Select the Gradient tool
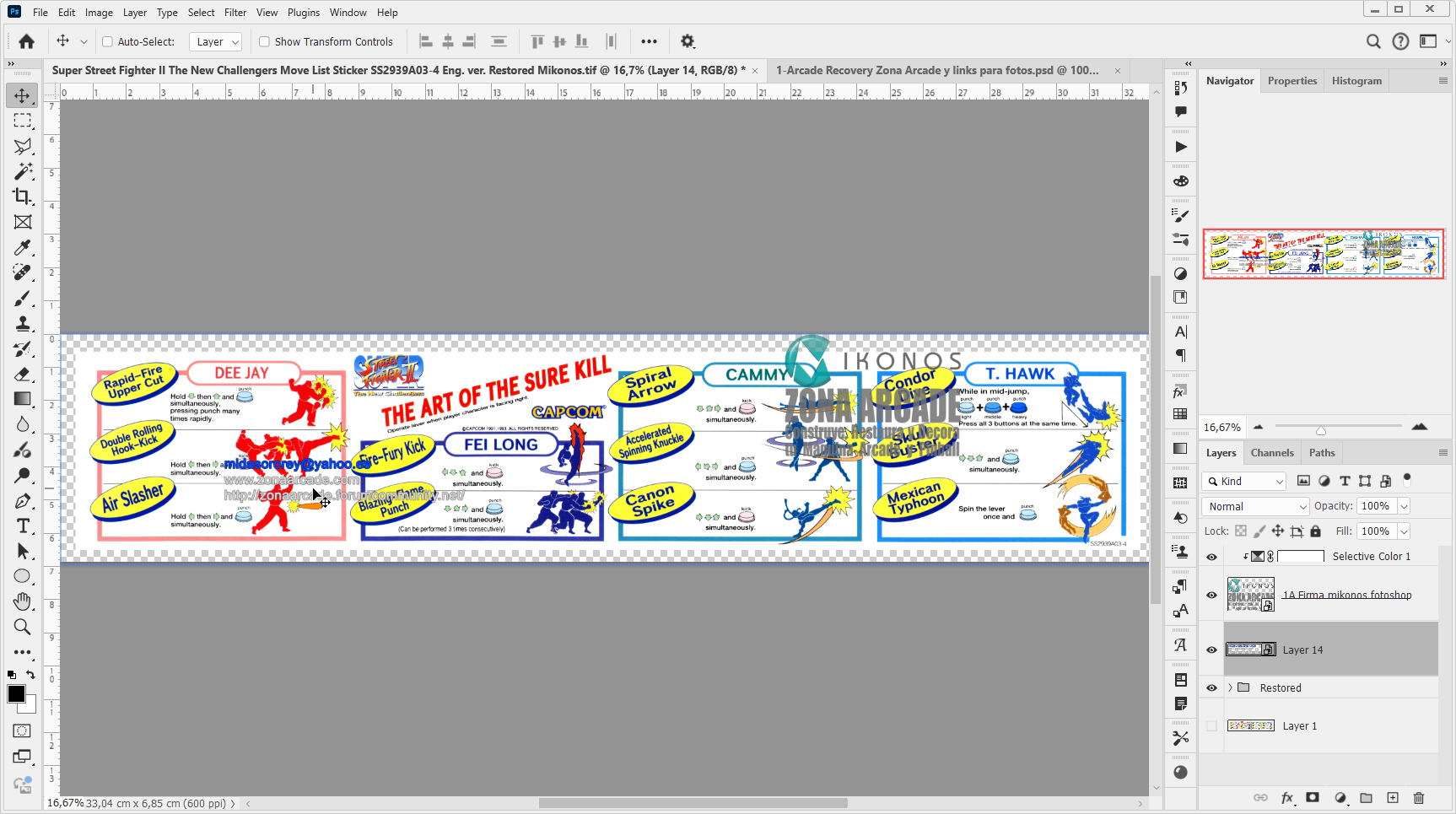The width and height of the screenshot is (1456, 814). (x=23, y=399)
